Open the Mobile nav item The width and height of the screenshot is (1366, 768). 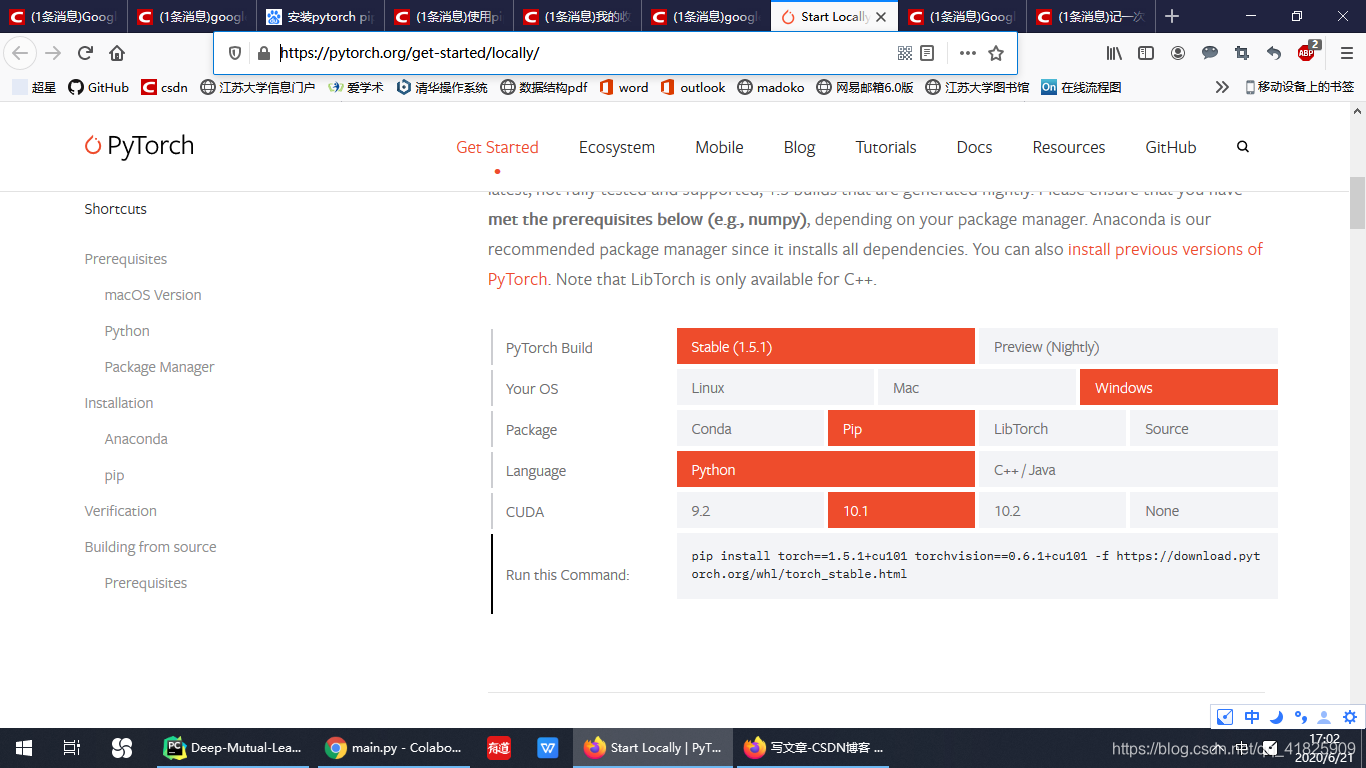pyautogui.click(x=719, y=147)
